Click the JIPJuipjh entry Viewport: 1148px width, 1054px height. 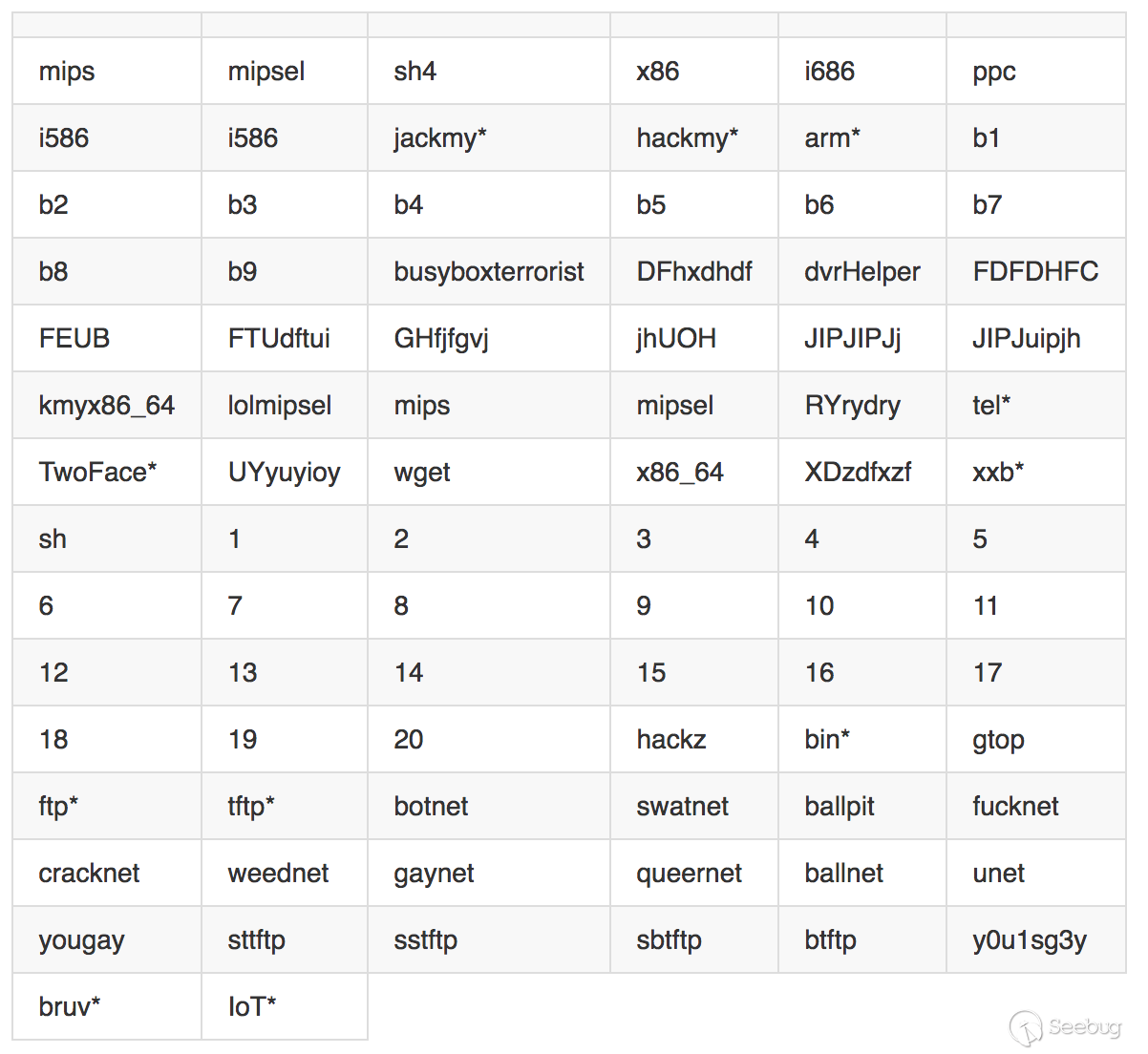[1026, 339]
